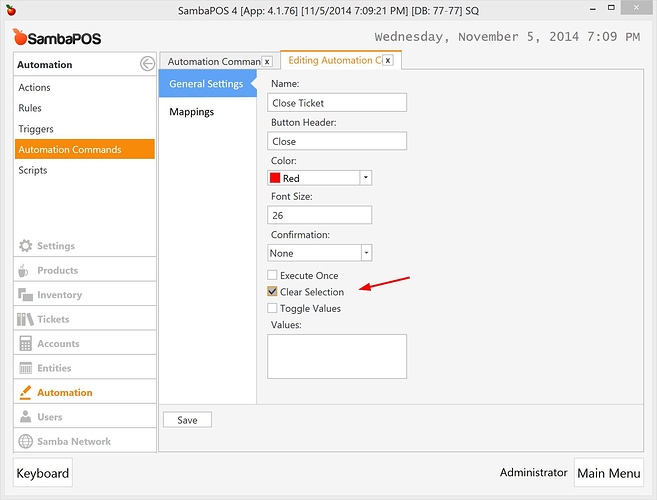Switch to the Automation Commands list tab
This screenshot has width=657, height=500.
click(x=215, y=62)
